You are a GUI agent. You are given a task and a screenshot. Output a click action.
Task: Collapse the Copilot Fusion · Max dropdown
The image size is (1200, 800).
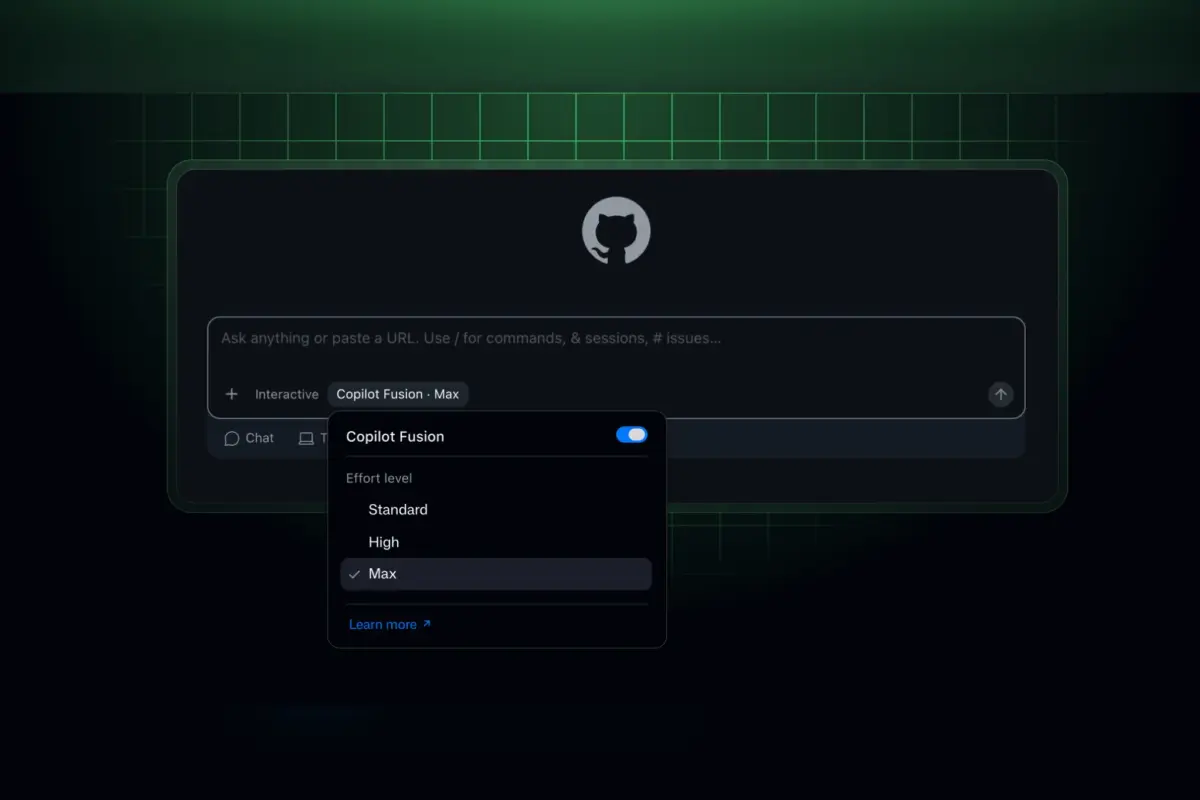point(398,394)
